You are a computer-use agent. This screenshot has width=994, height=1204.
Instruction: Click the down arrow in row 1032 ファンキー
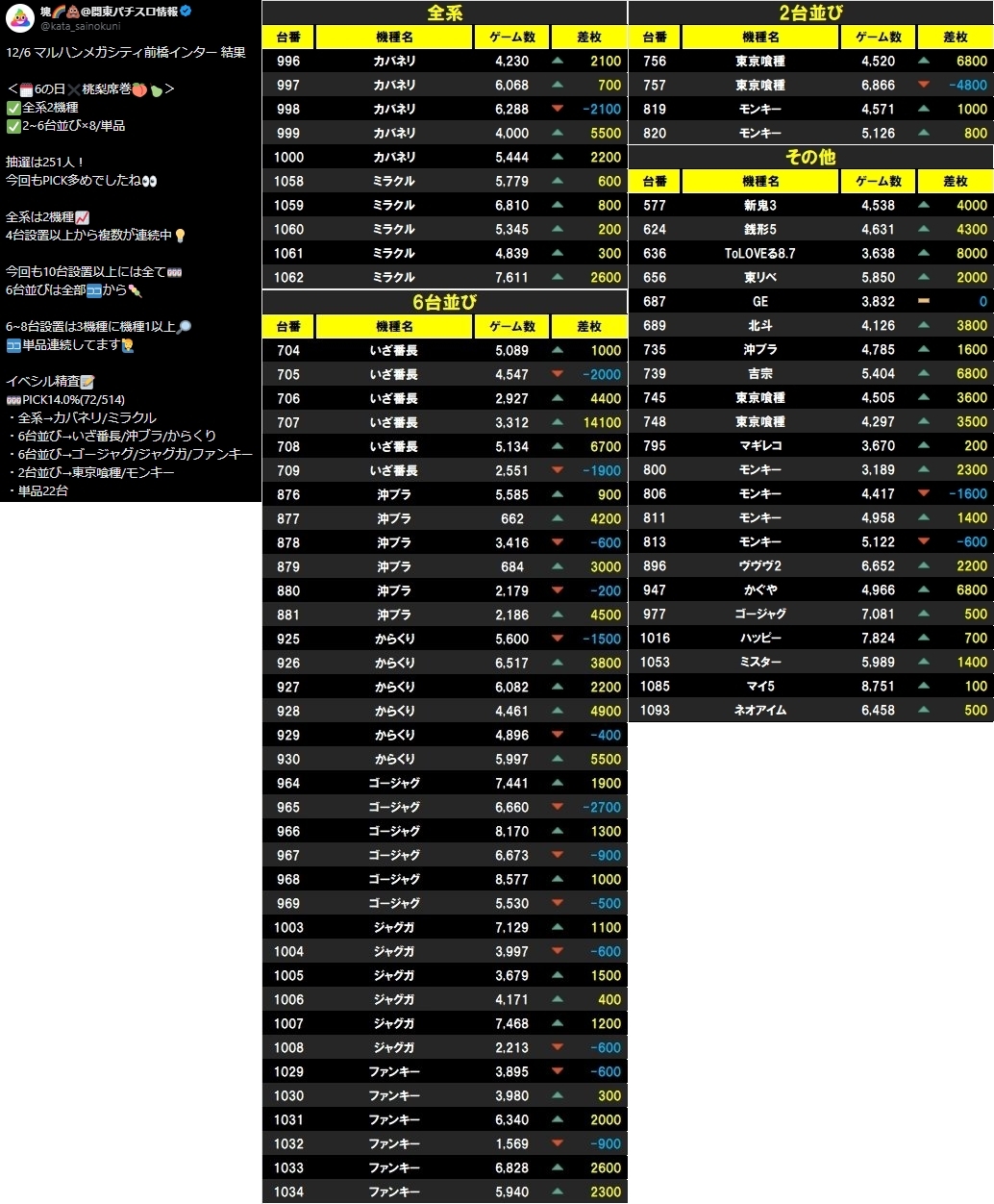[x=558, y=1143]
